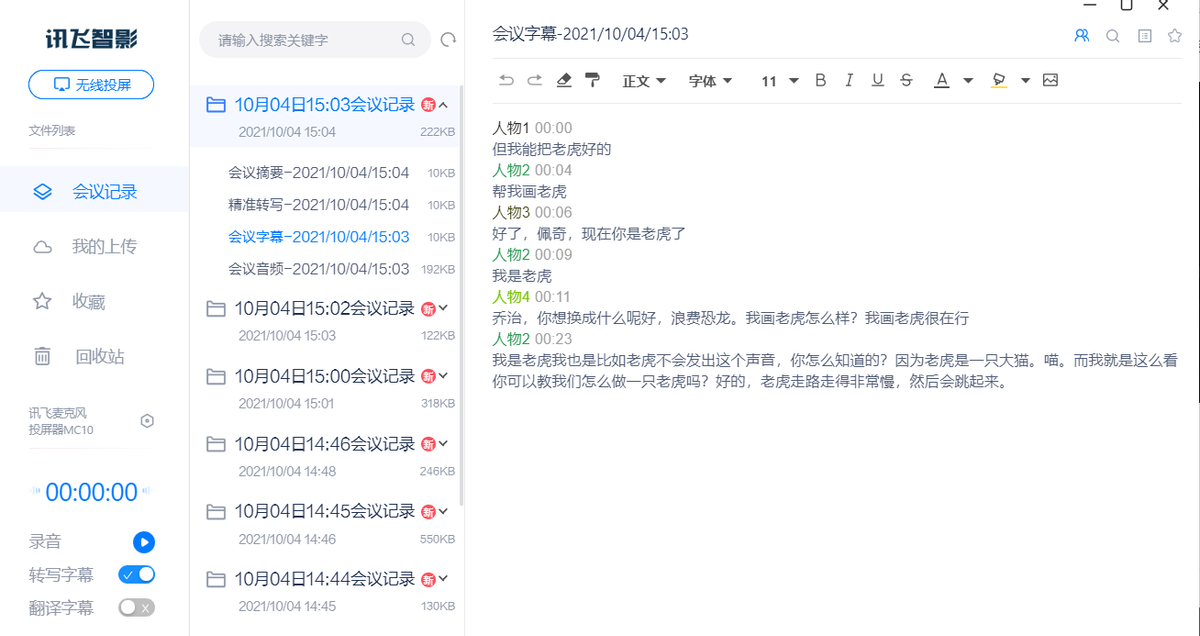Click the folder icon of 15:00 meeting record
Screen dimensions: 1200x636
pos(215,377)
